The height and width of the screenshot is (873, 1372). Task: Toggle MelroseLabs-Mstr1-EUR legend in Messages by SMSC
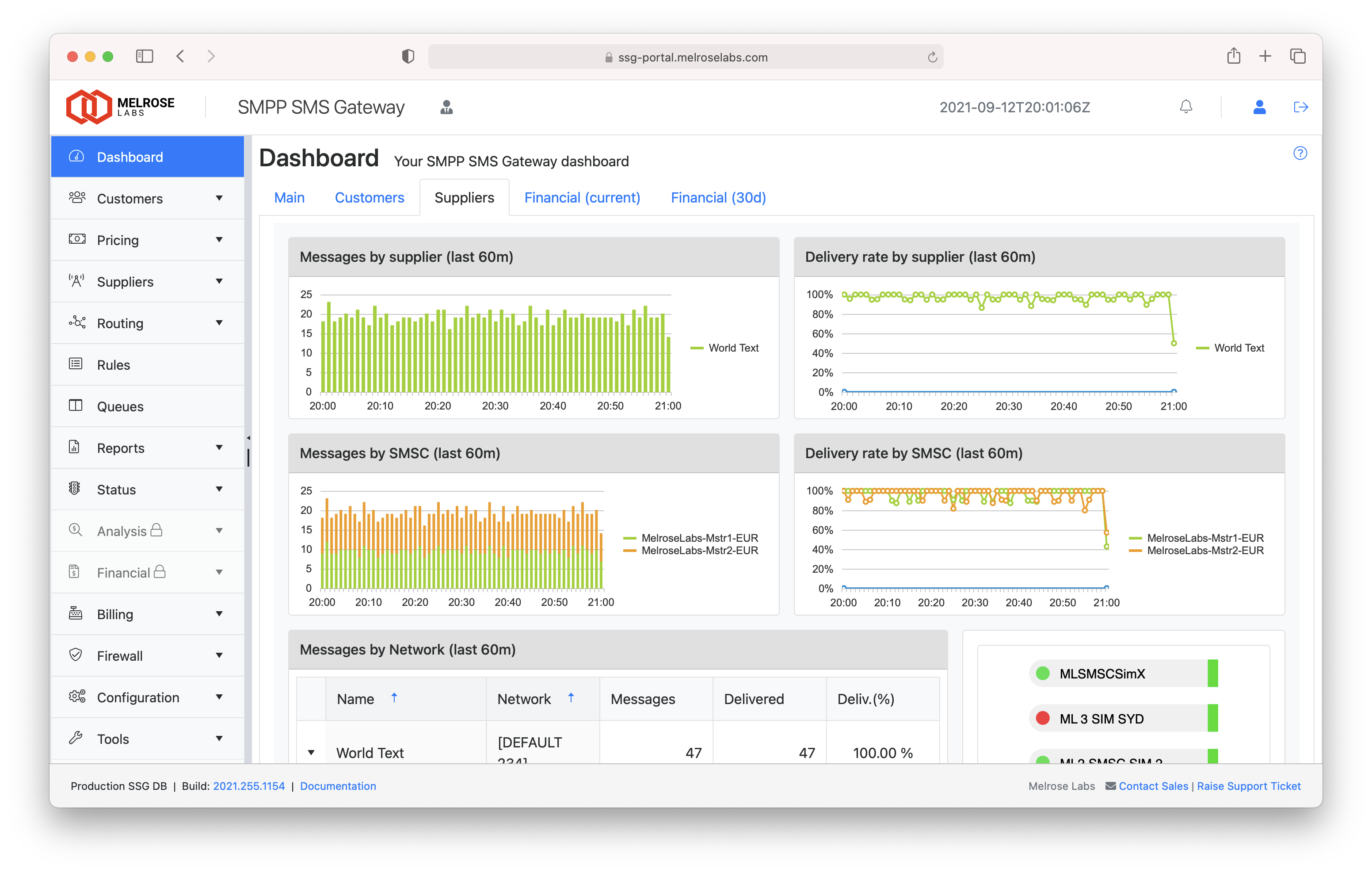(699, 538)
